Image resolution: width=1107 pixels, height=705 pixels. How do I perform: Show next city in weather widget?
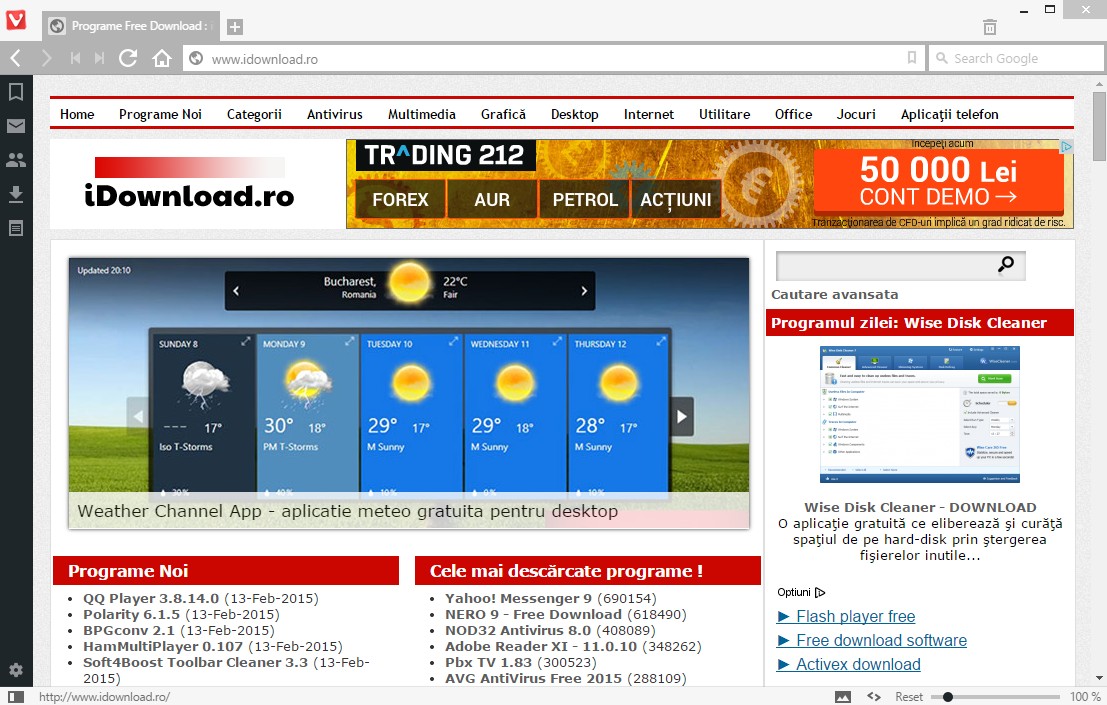[584, 291]
